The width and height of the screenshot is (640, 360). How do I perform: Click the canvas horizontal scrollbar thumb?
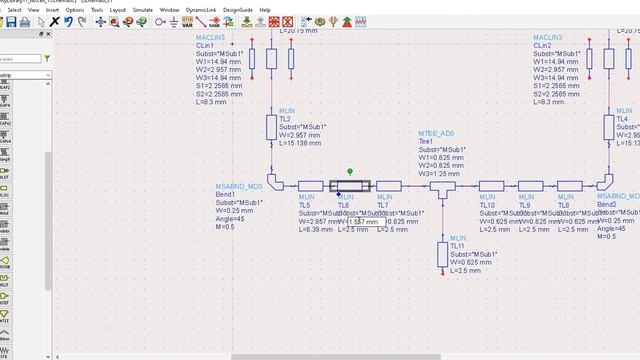click(336, 357)
